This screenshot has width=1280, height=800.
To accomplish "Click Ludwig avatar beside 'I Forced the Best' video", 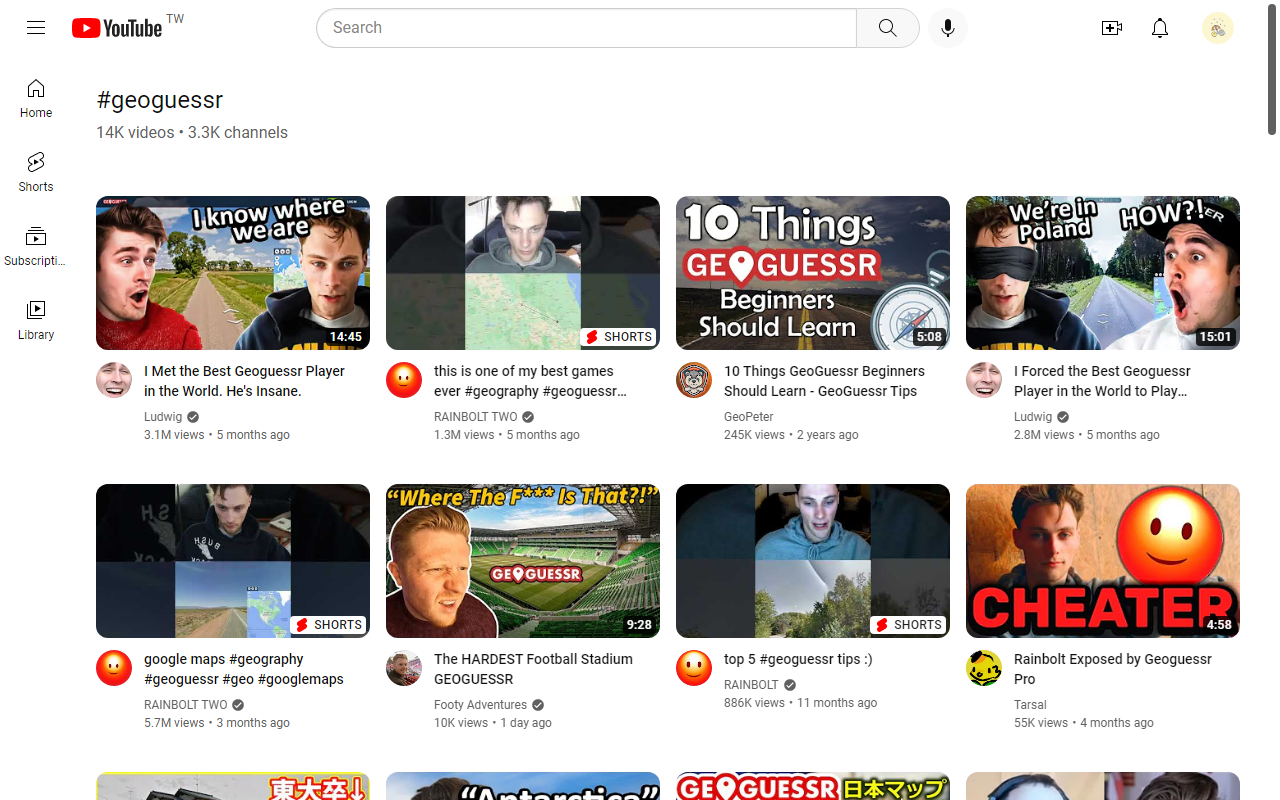I will tap(984, 380).
